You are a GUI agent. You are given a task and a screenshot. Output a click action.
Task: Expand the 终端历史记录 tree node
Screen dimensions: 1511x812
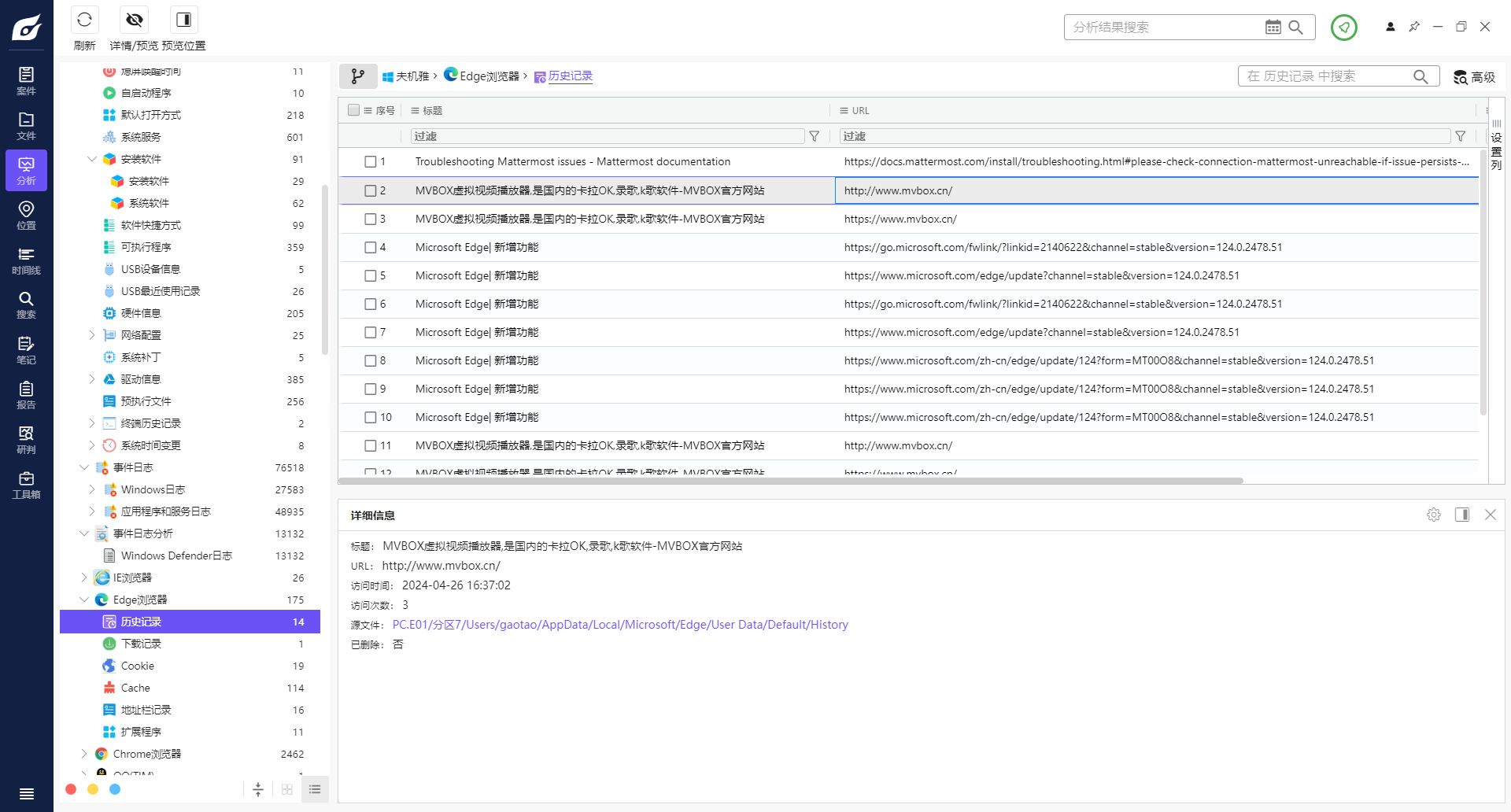click(x=91, y=423)
